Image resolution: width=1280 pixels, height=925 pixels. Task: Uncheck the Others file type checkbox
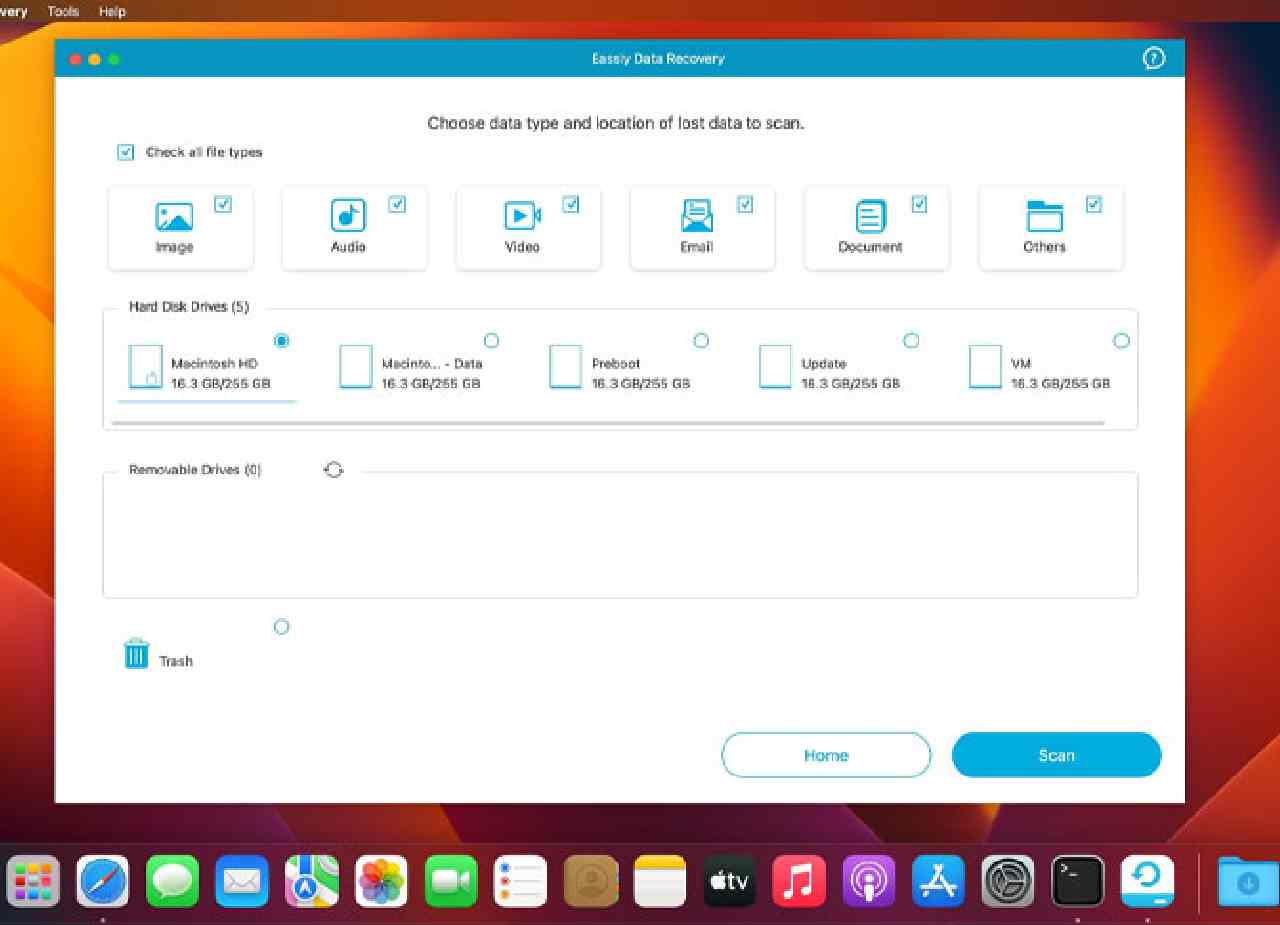click(1094, 204)
